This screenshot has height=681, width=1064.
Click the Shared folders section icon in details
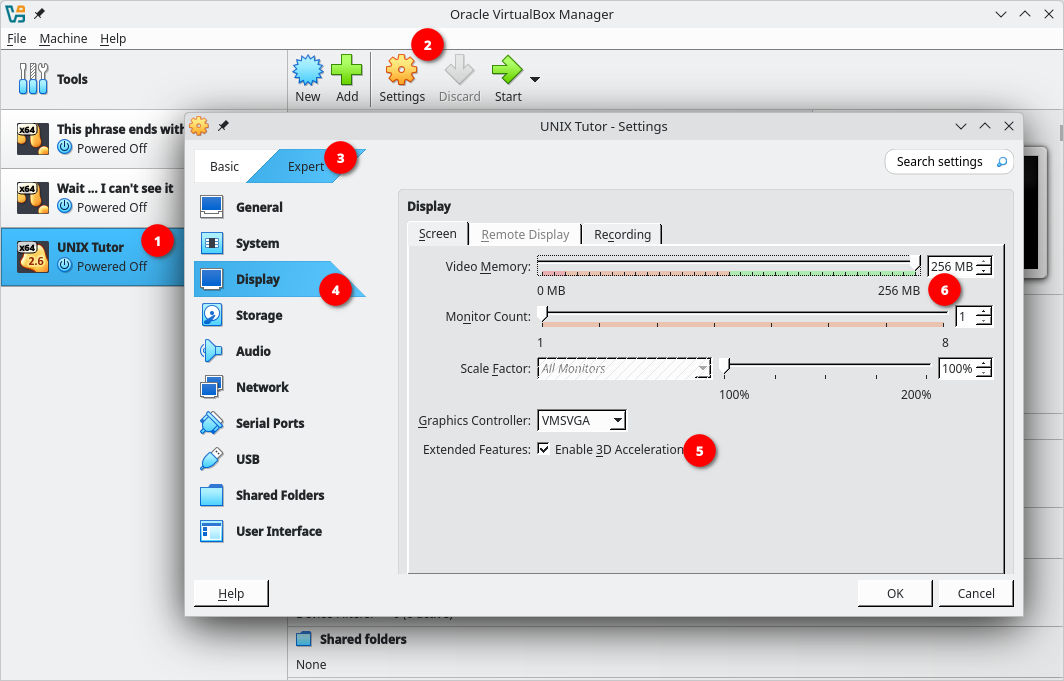(x=304, y=639)
